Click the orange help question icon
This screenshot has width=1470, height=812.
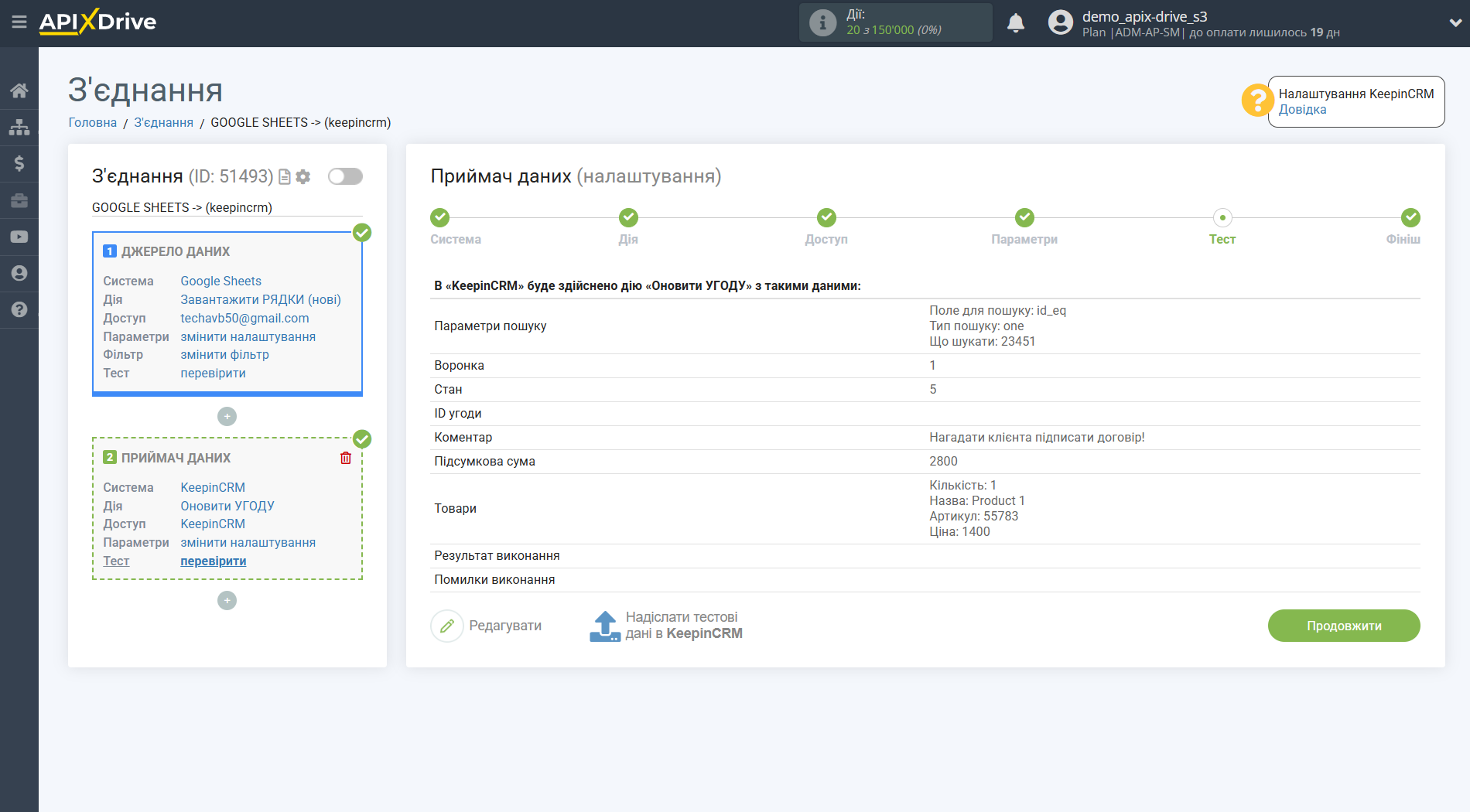click(1257, 100)
